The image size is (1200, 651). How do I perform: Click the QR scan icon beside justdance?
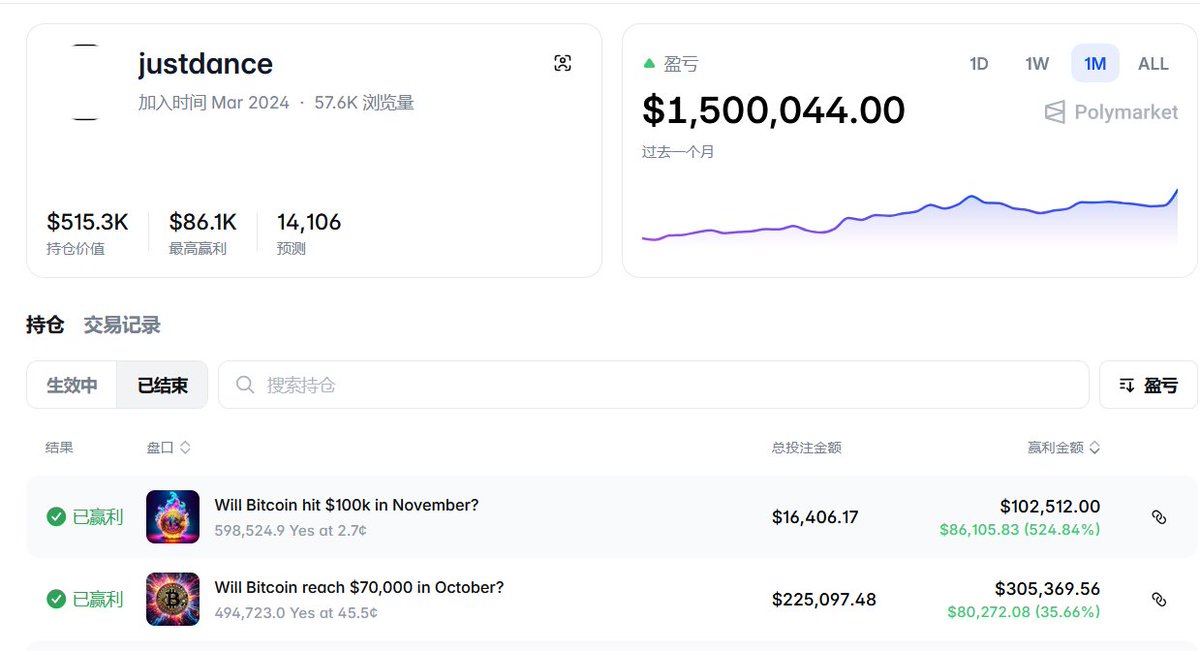(563, 64)
